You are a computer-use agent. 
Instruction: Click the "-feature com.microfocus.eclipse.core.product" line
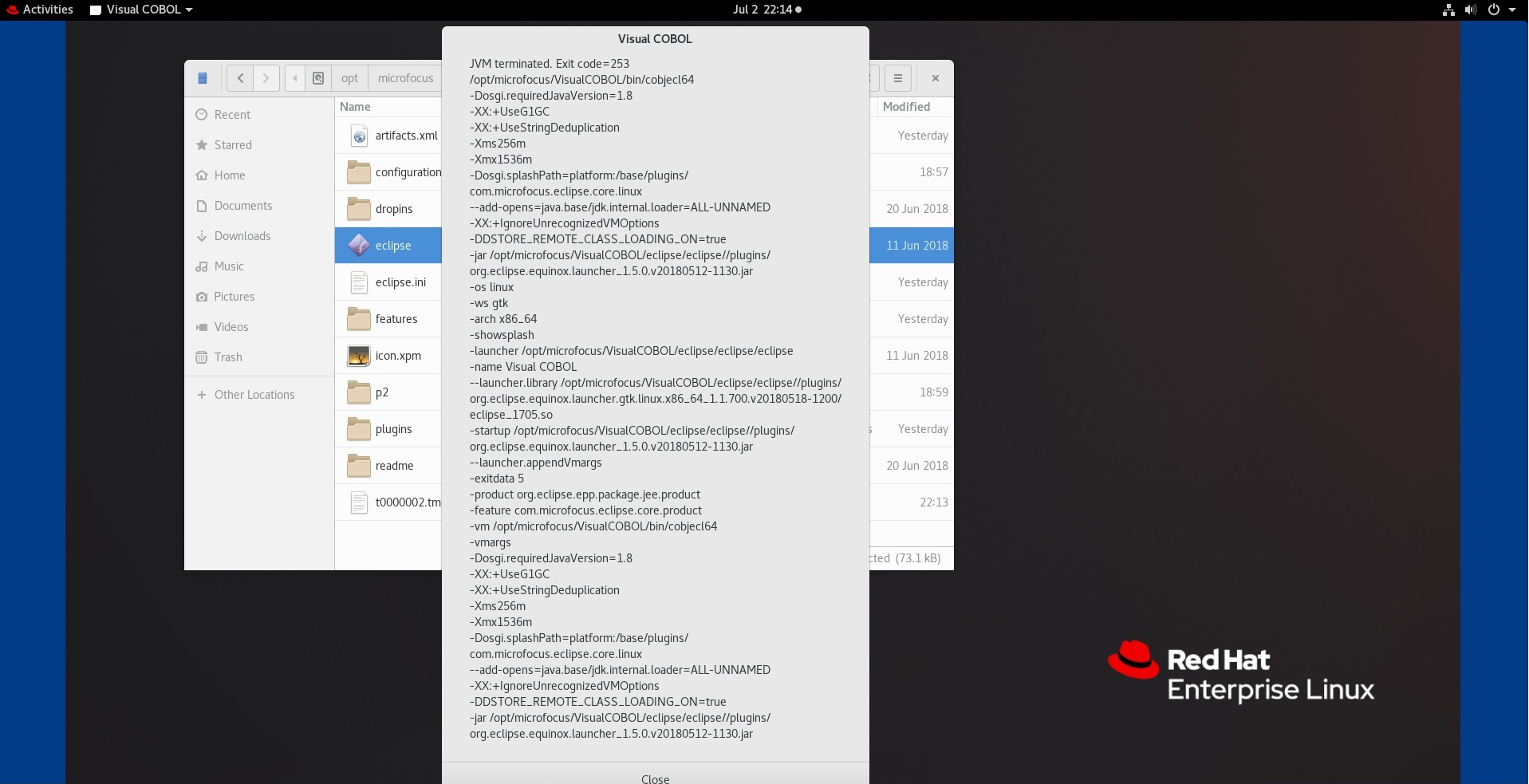pos(585,510)
